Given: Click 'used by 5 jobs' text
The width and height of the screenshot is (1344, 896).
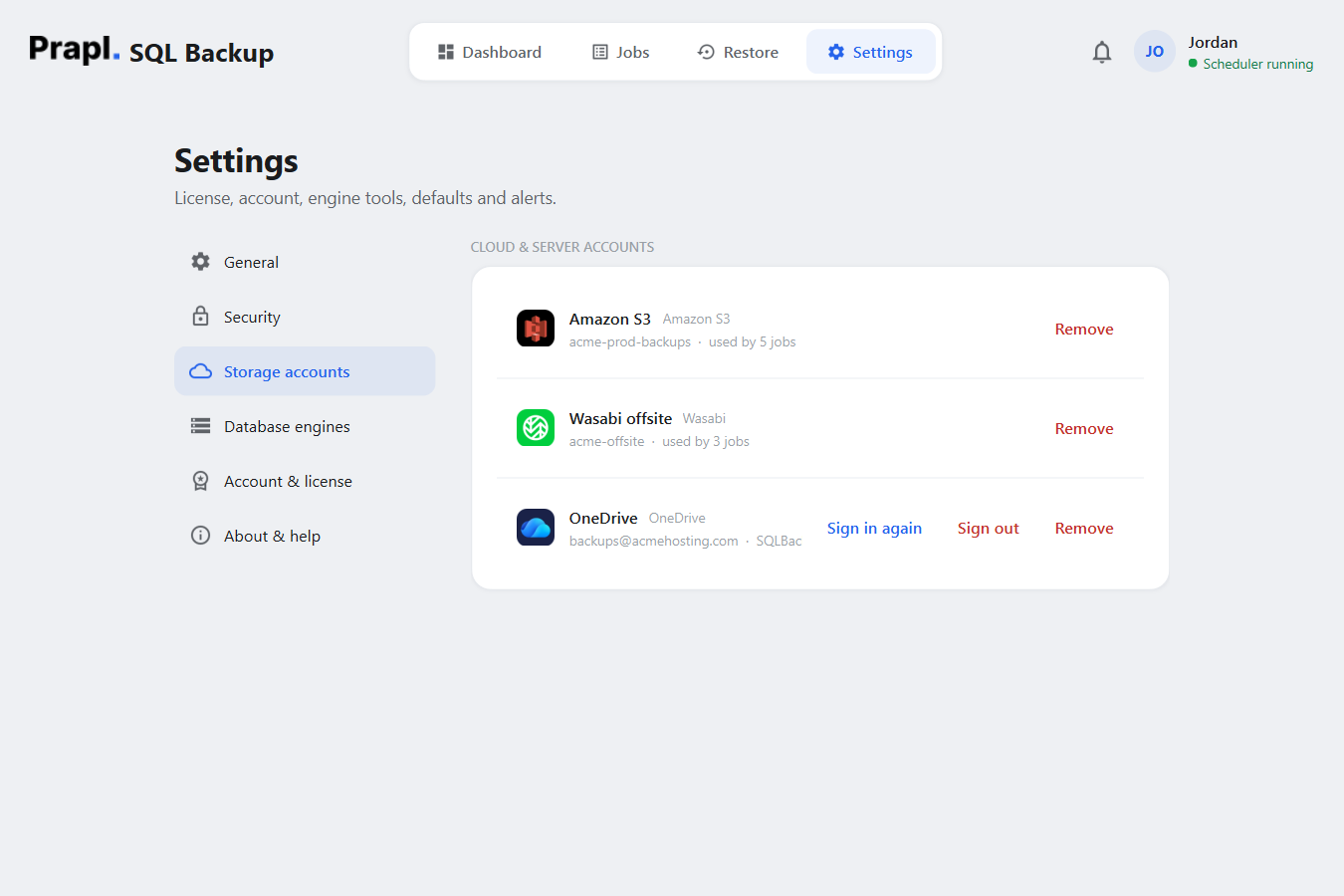Looking at the screenshot, I should point(752,342).
